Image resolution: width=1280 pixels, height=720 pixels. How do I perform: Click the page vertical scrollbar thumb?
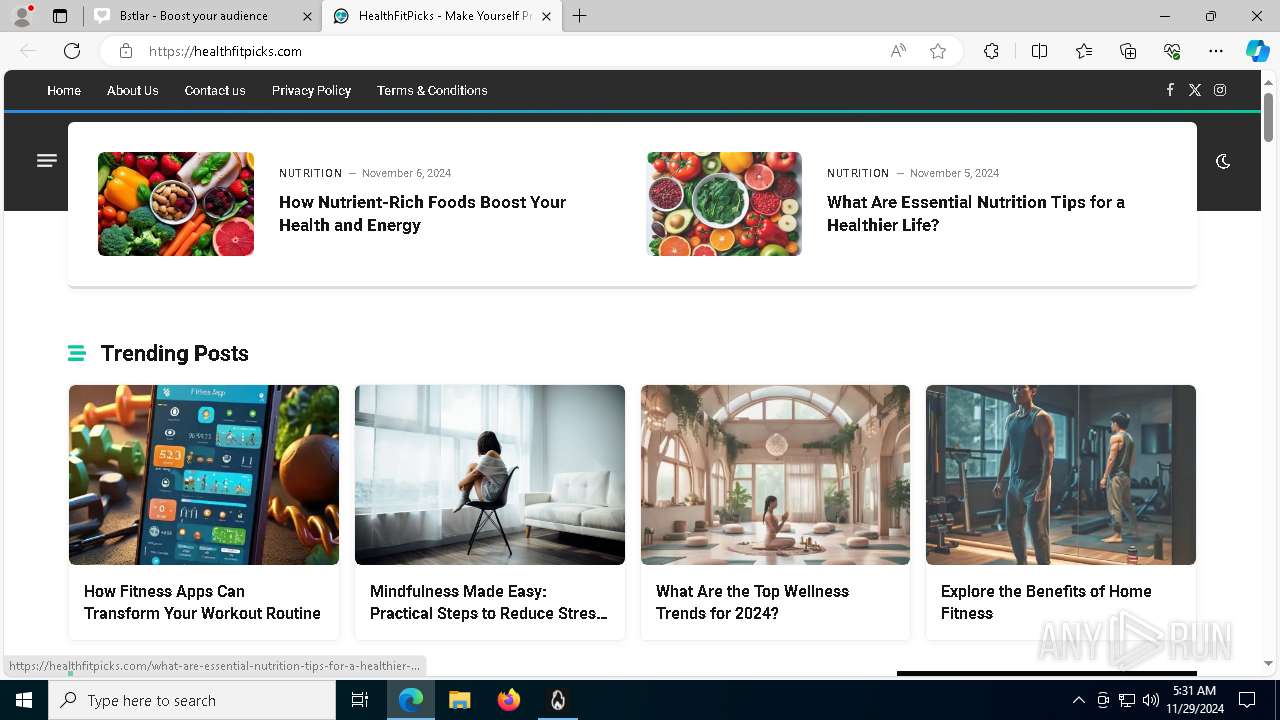1268,117
